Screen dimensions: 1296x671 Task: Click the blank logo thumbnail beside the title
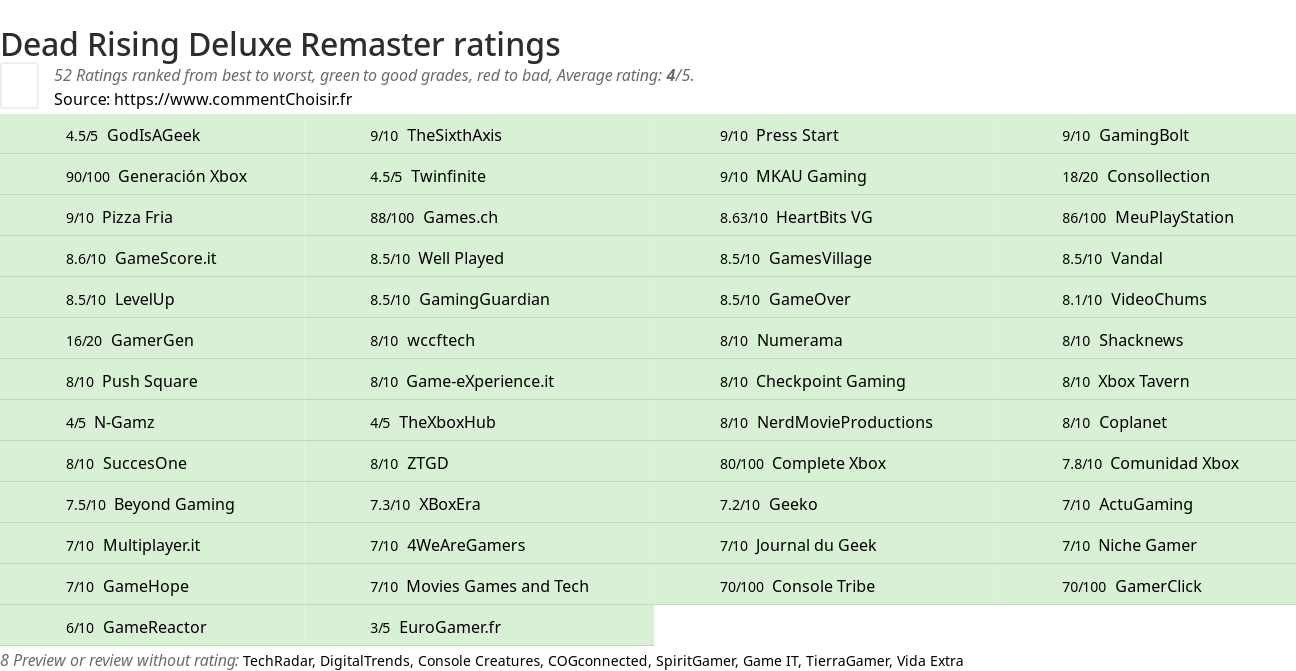click(19, 85)
